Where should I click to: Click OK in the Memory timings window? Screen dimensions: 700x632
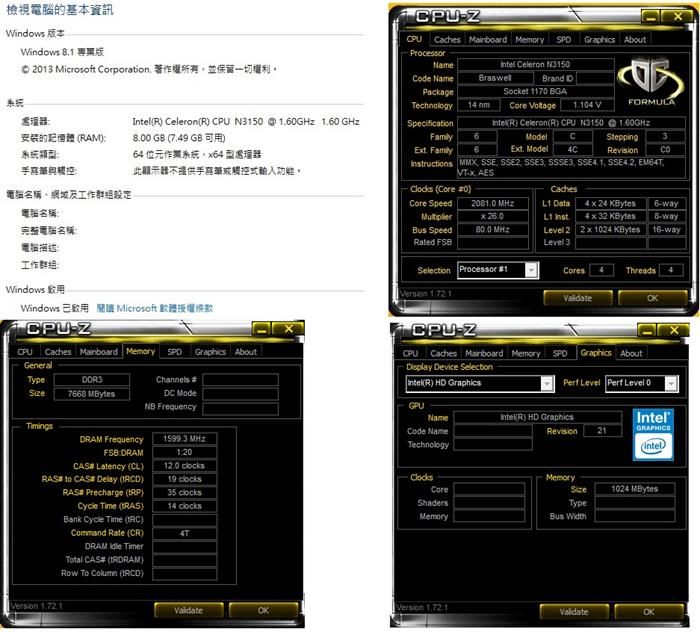(x=263, y=609)
